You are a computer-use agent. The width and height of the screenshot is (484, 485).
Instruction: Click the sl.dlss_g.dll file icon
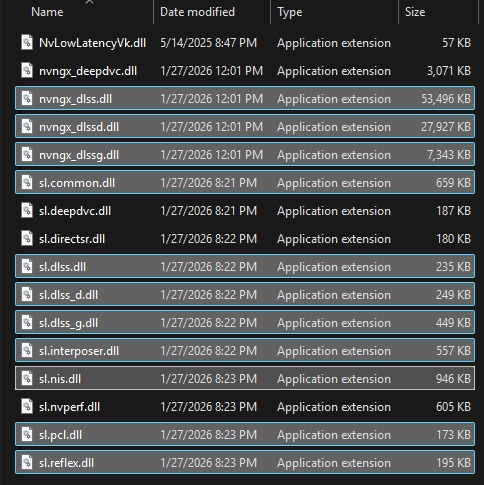point(27,323)
